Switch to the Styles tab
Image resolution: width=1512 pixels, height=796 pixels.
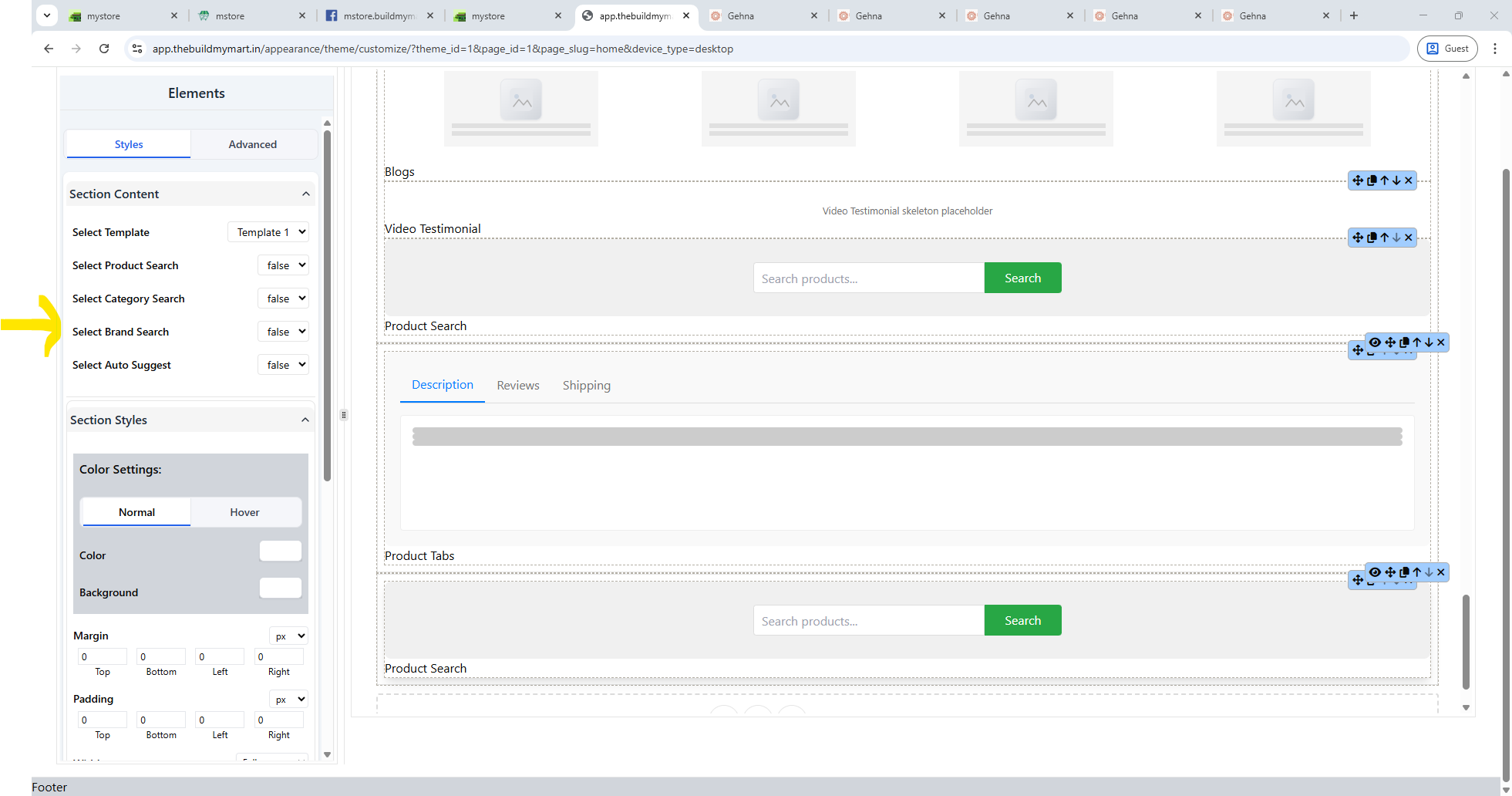(129, 144)
